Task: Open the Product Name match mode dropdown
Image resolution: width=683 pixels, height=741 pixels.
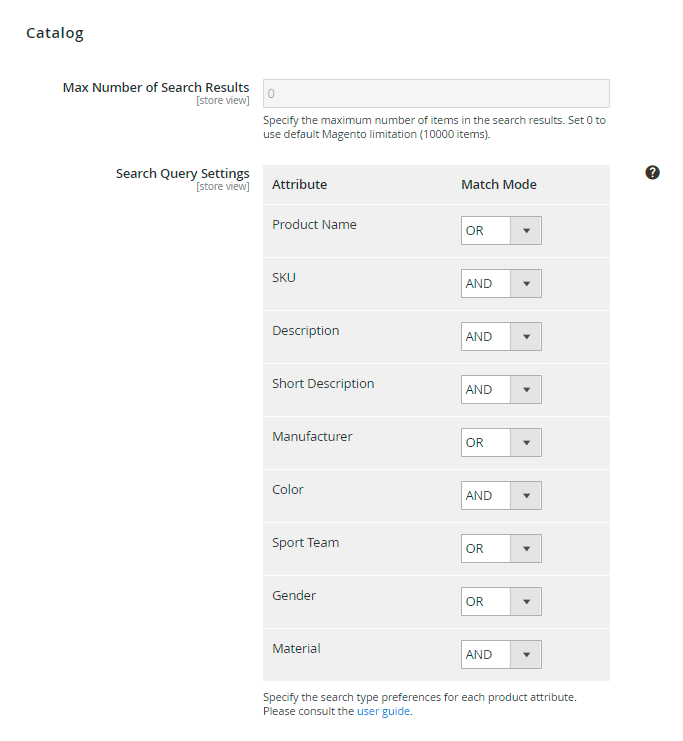Action: pyautogui.click(x=501, y=231)
